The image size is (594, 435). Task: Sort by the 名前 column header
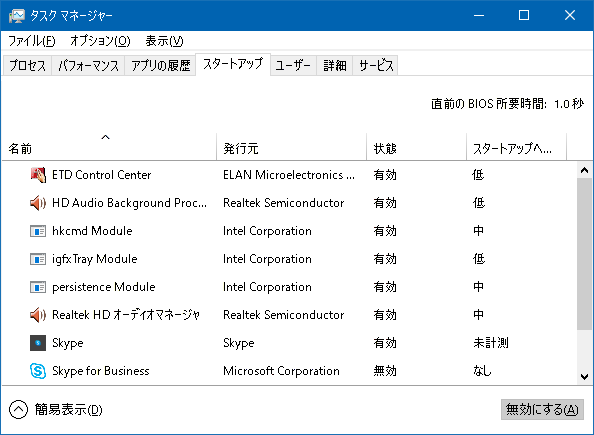109,147
